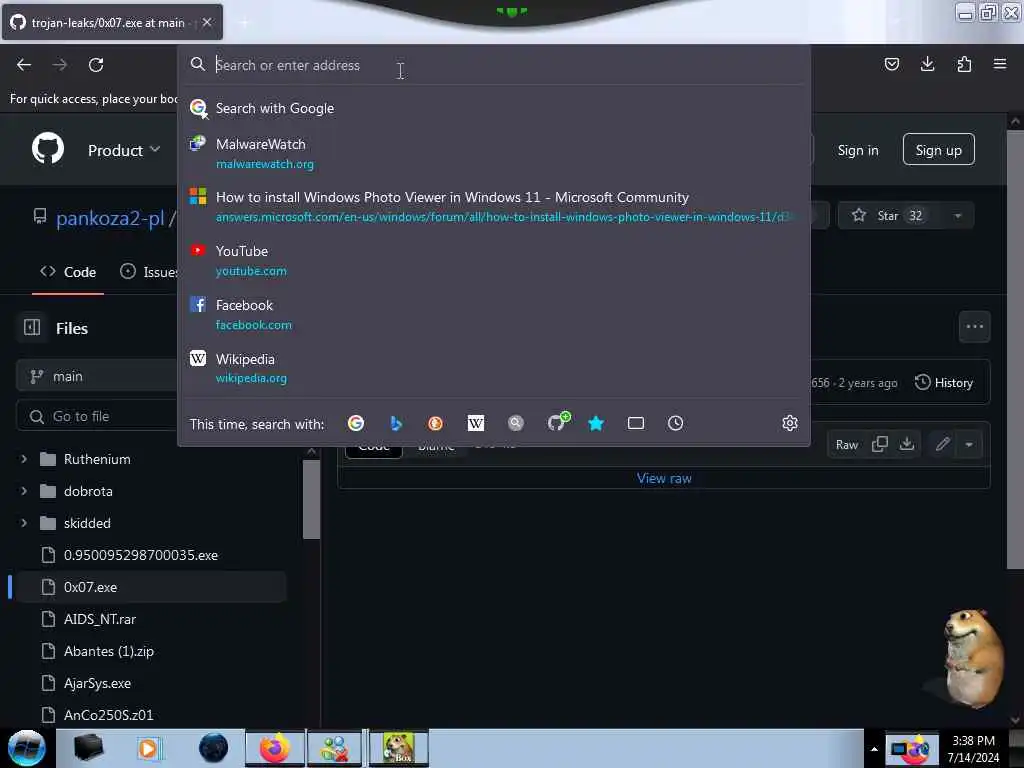Image resolution: width=1024 pixels, height=768 pixels.
Task: Click the View raw link
Action: coord(664,478)
